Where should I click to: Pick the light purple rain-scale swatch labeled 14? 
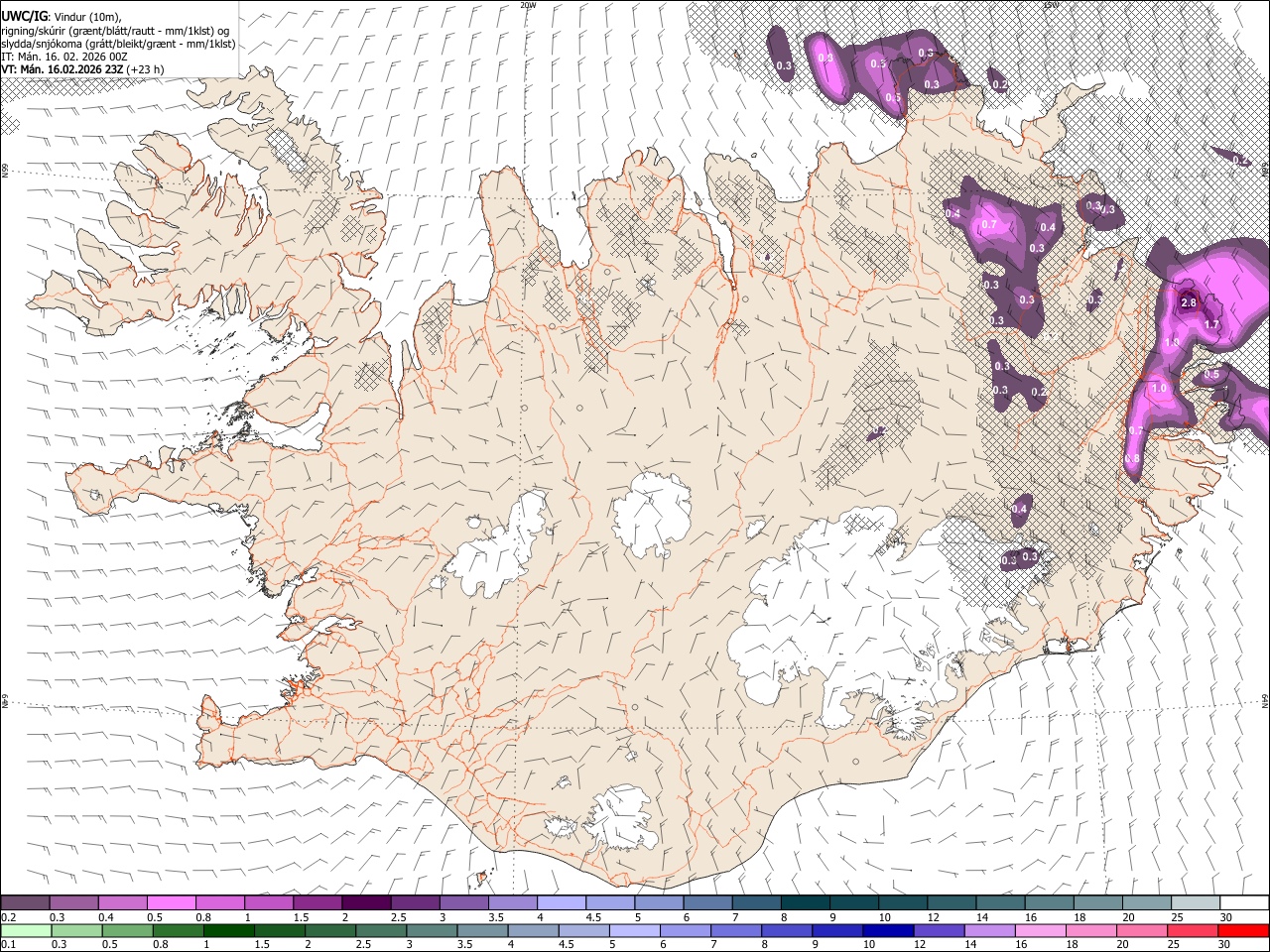pos(988,930)
